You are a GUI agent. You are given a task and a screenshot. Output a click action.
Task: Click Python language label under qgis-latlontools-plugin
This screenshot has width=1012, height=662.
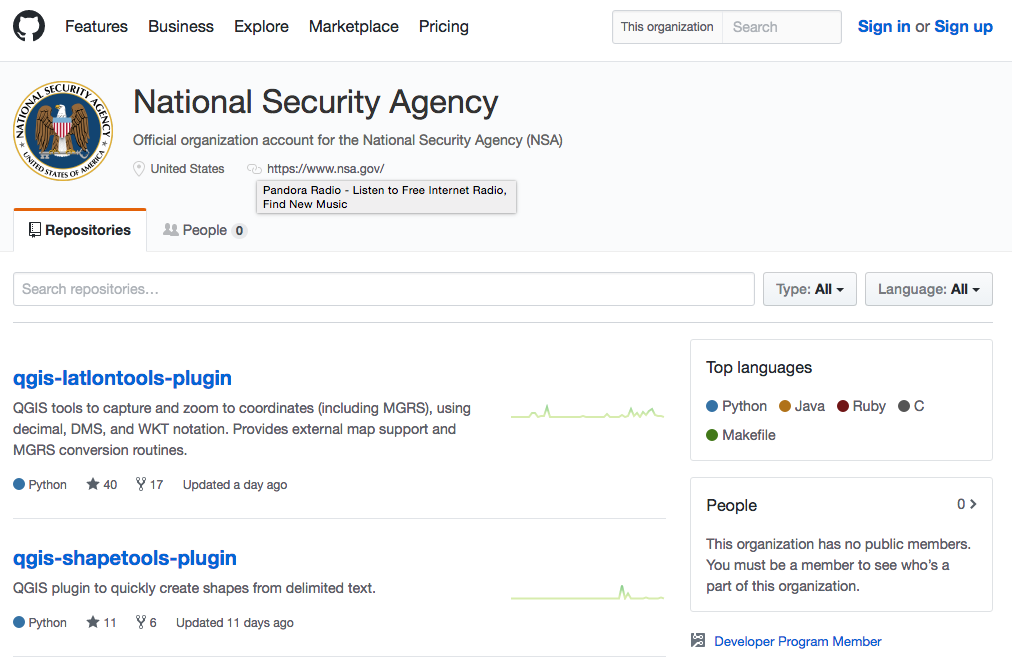click(47, 485)
